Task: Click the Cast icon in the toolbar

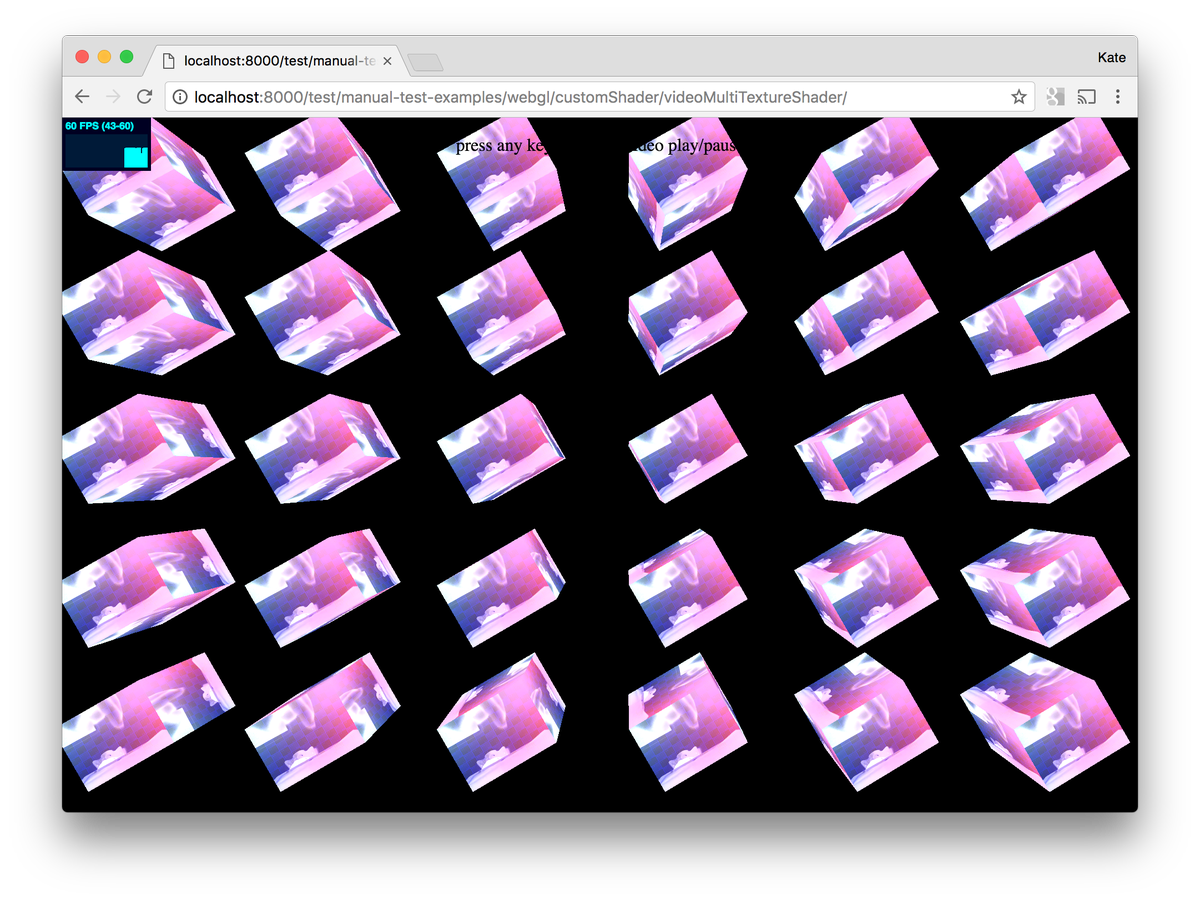Action: pyautogui.click(x=1086, y=96)
